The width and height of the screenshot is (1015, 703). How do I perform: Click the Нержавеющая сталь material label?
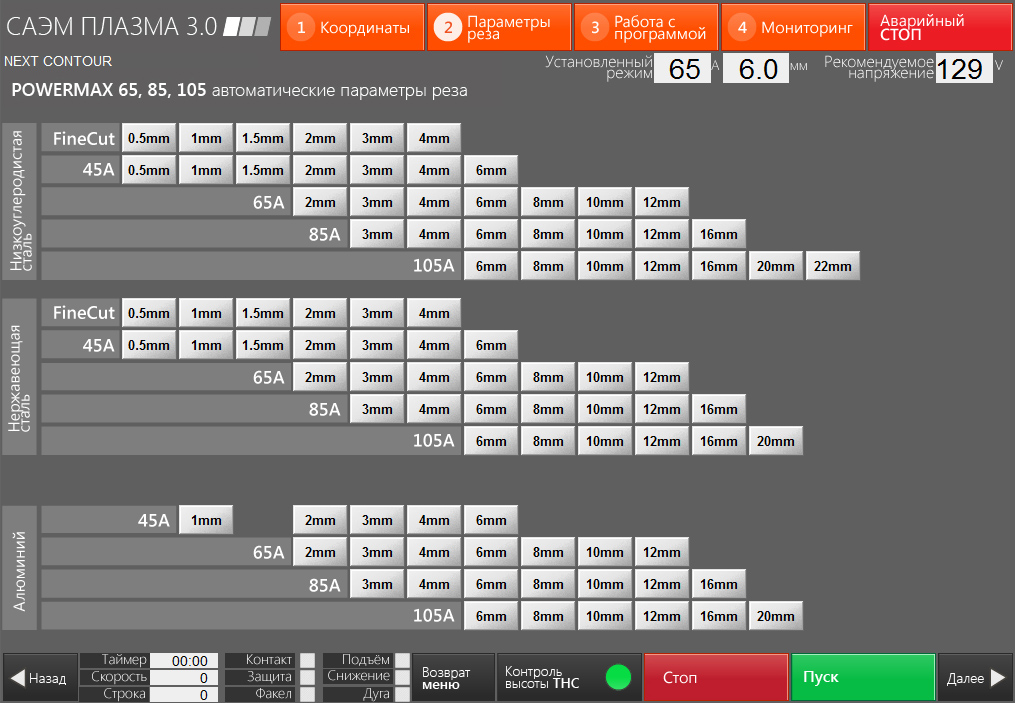click(19, 377)
